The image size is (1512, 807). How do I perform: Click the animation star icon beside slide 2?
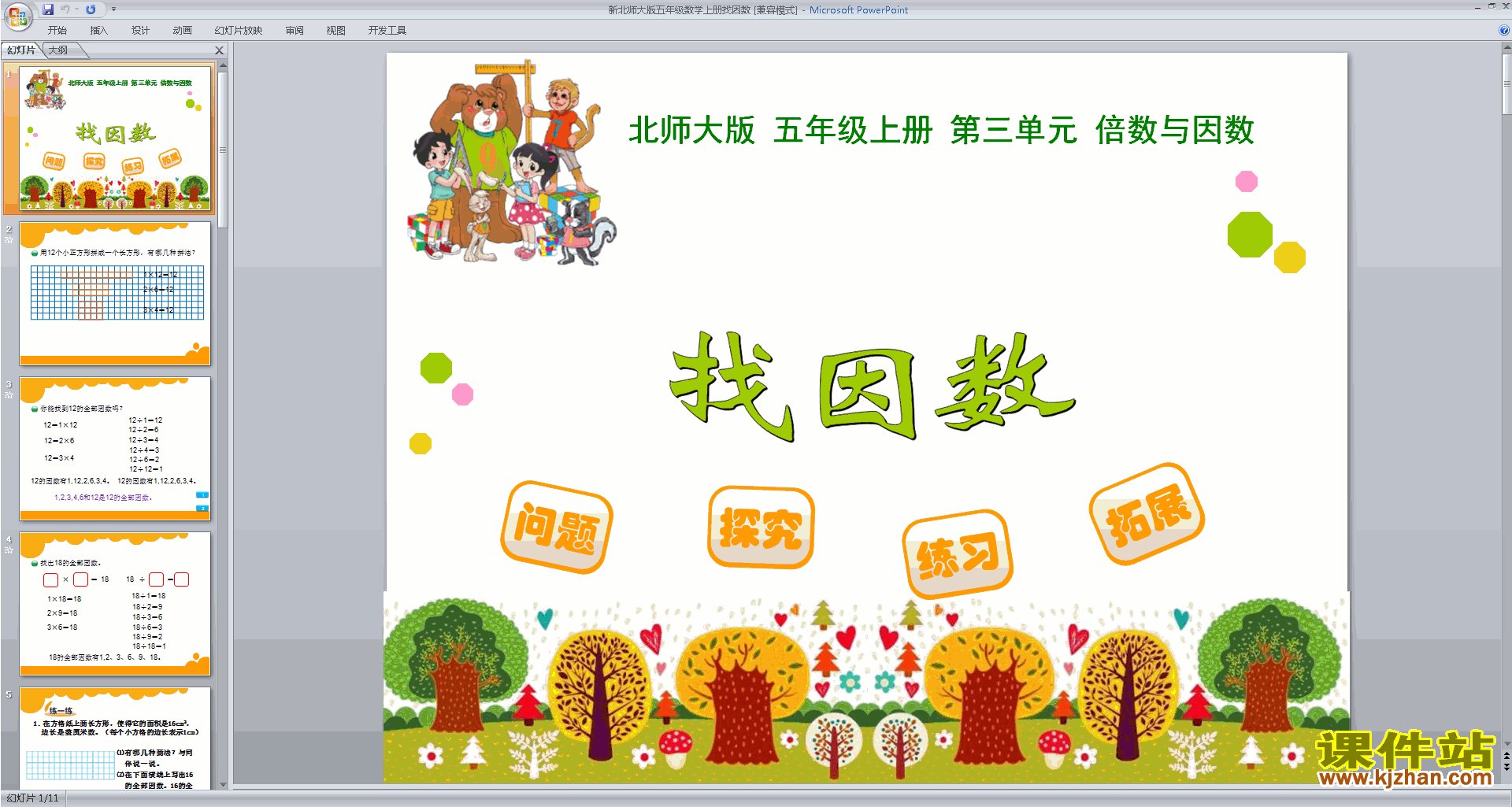click(x=9, y=239)
